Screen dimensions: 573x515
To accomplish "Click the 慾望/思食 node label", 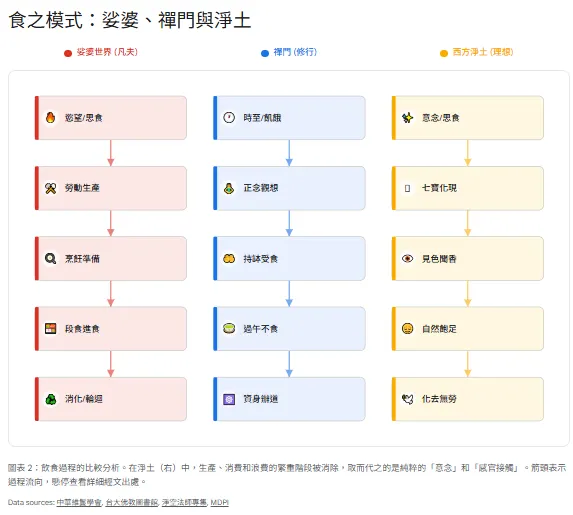I will (84, 118).
